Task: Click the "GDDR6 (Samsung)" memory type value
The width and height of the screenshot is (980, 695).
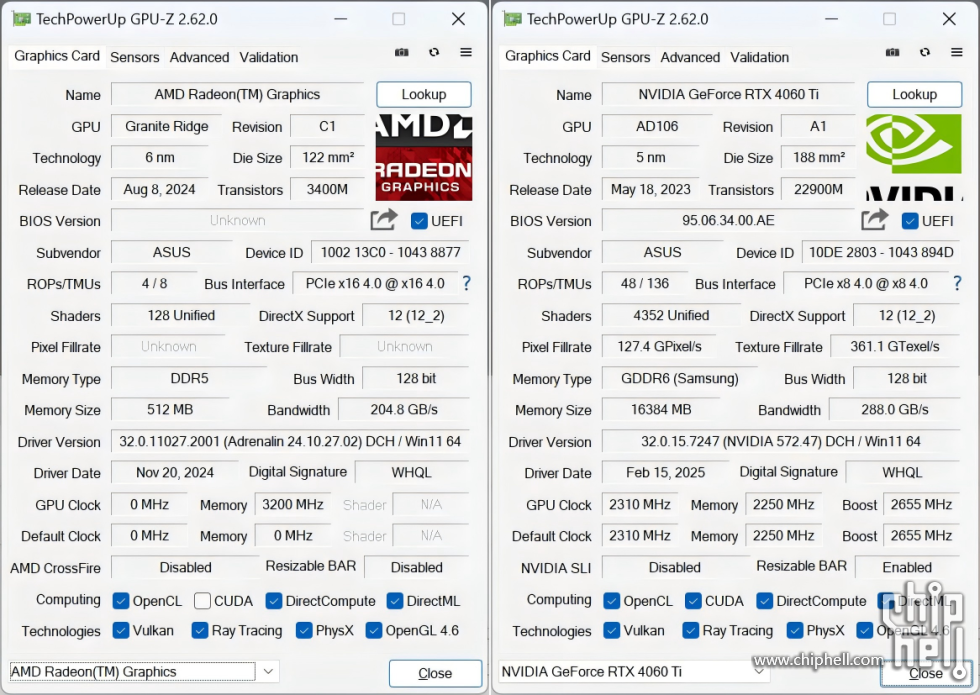Action: [x=680, y=379]
